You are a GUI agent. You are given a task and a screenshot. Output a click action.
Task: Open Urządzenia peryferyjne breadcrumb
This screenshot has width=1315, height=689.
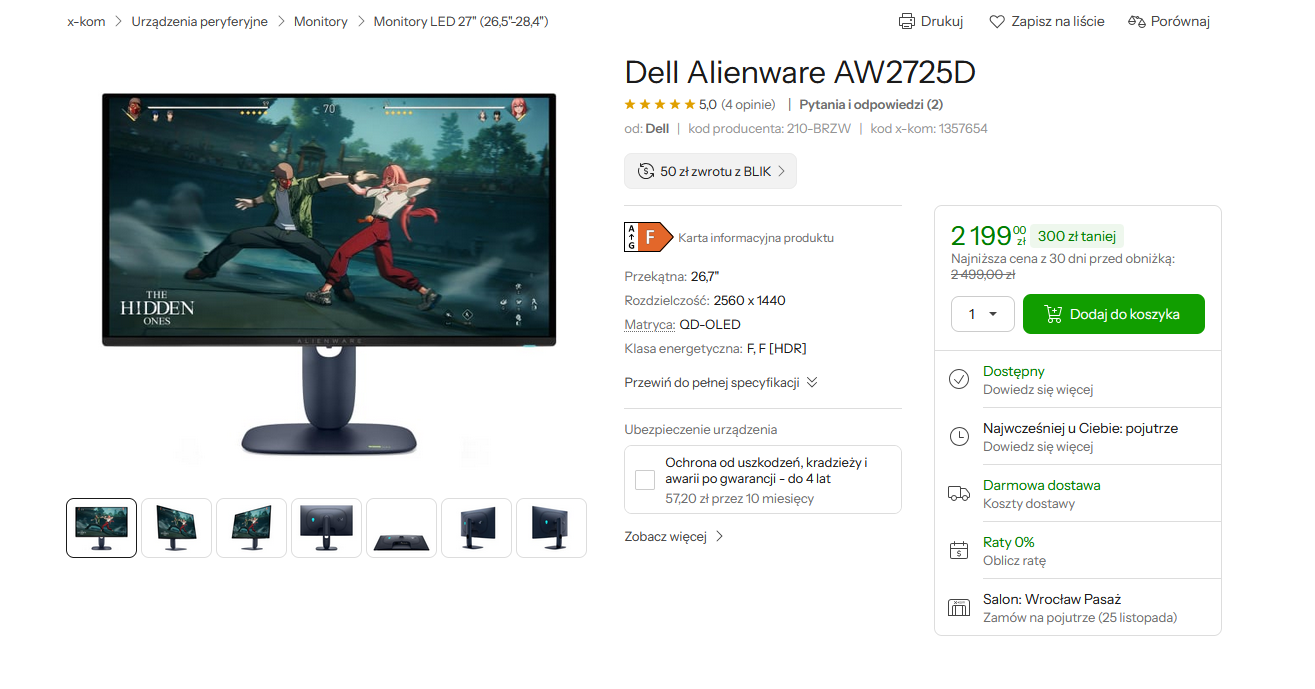(199, 21)
